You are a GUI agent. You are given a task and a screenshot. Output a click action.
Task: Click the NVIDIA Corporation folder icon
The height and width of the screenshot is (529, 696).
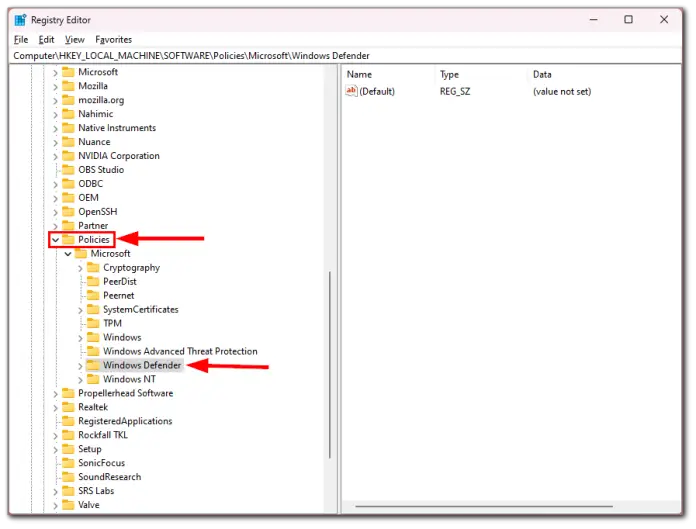pos(68,155)
